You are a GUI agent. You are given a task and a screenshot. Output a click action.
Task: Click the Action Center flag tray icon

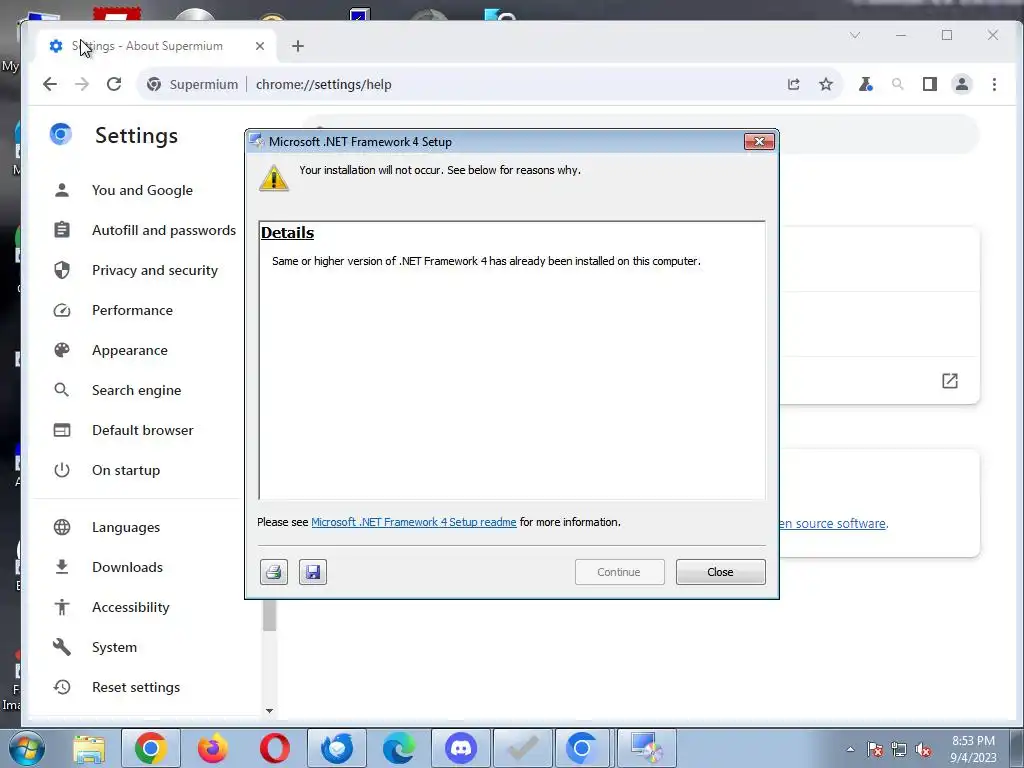tap(875, 749)
